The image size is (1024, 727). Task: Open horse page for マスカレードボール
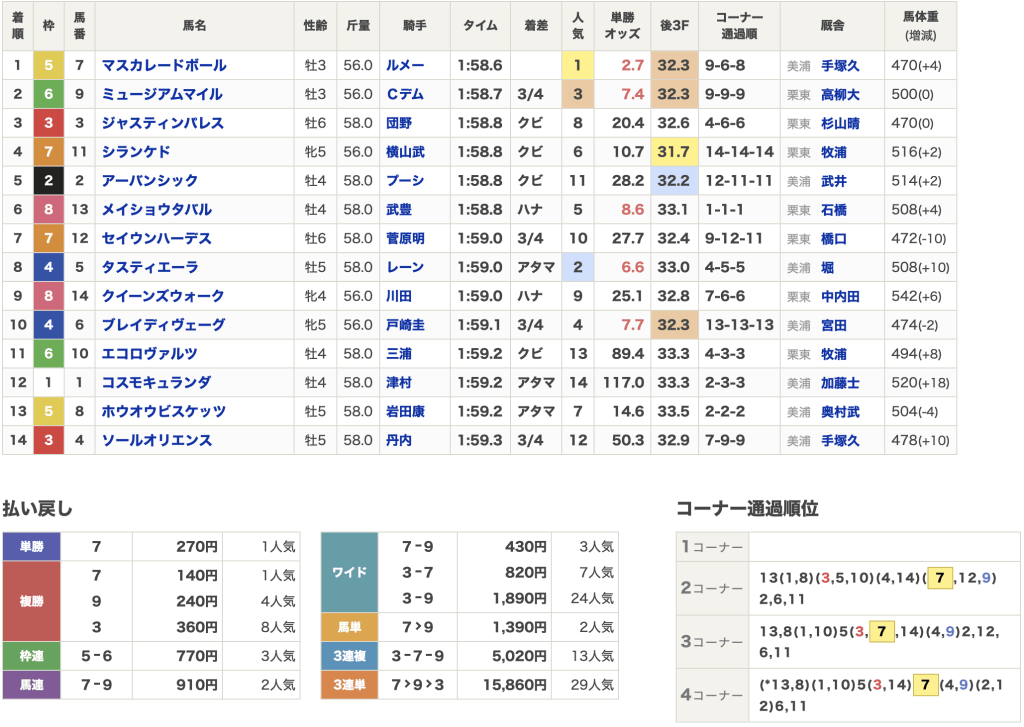tap(164, 65)
